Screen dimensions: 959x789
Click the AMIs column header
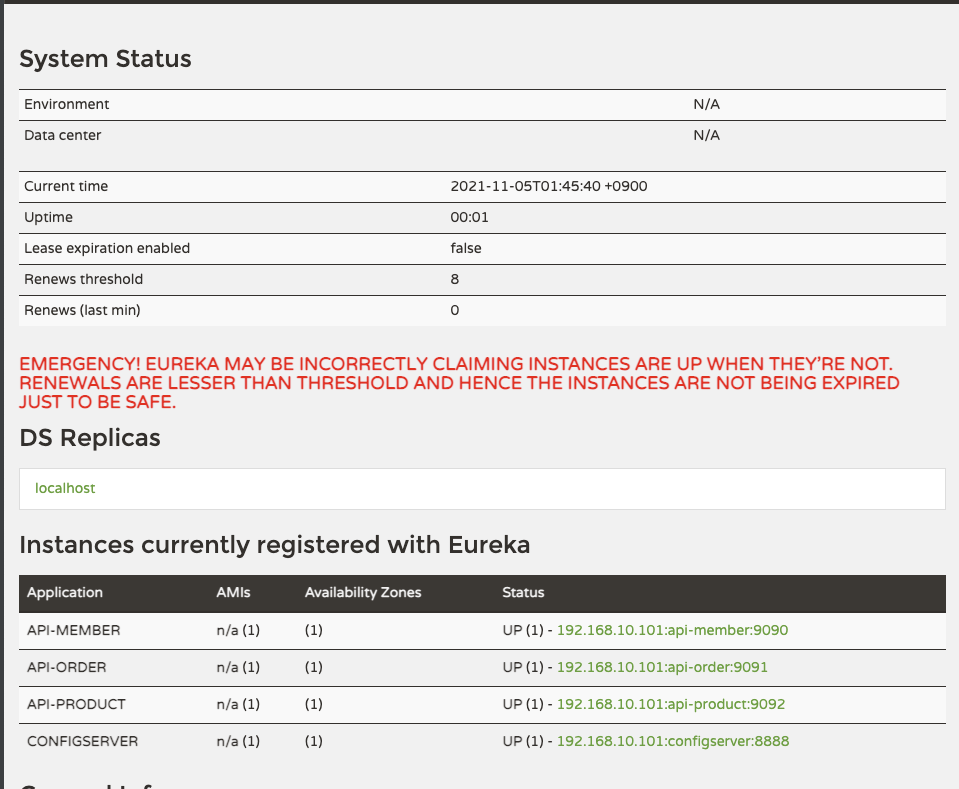point(233,592)
